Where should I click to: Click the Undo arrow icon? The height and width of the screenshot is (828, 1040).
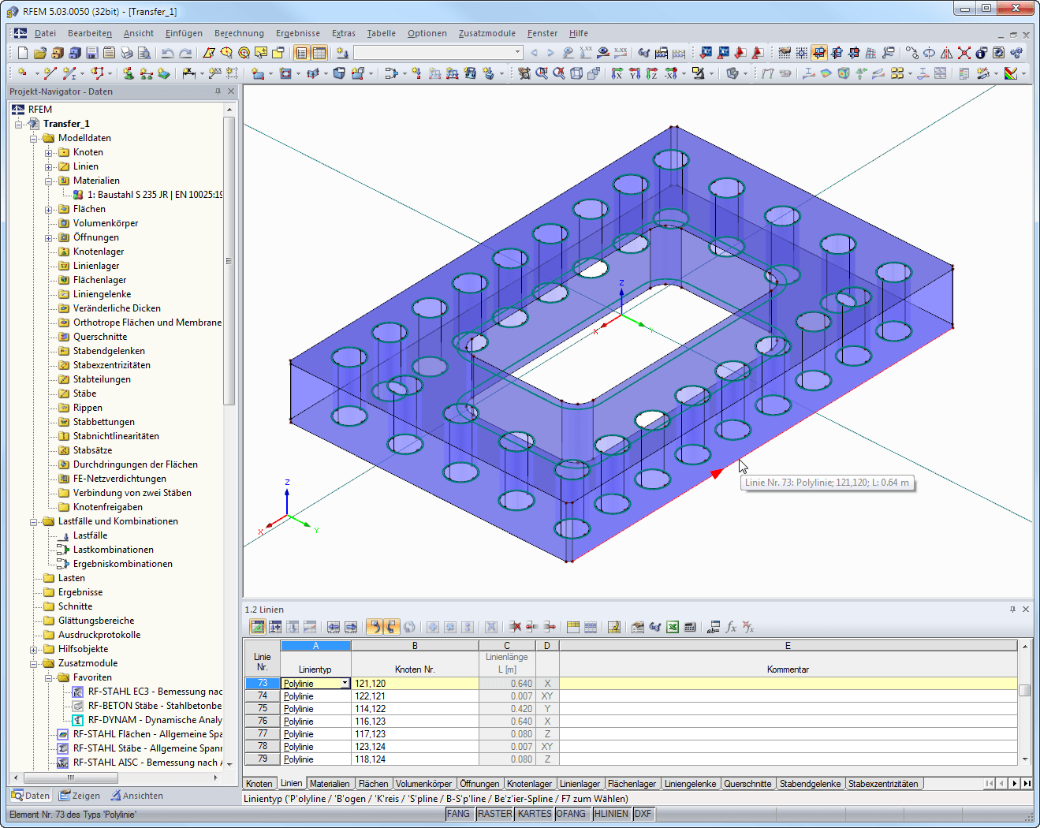point(167,53)
